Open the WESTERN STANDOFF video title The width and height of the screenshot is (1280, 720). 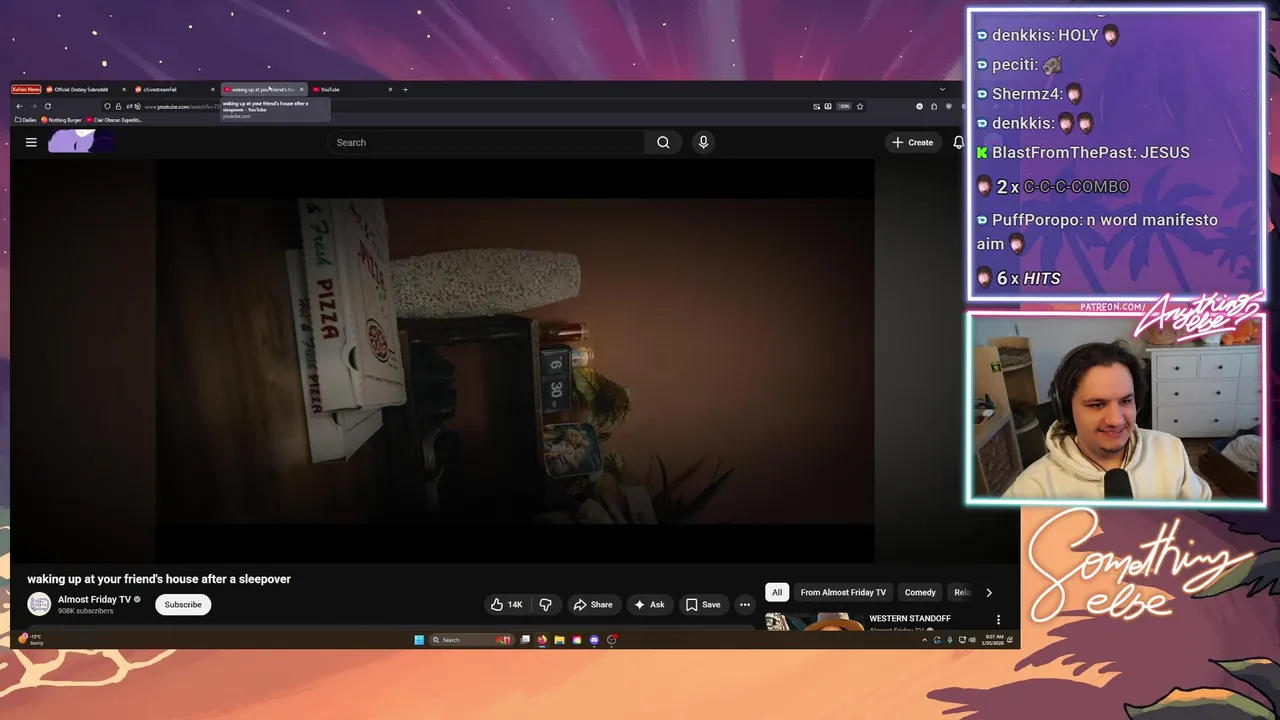[x=910, y=618]
